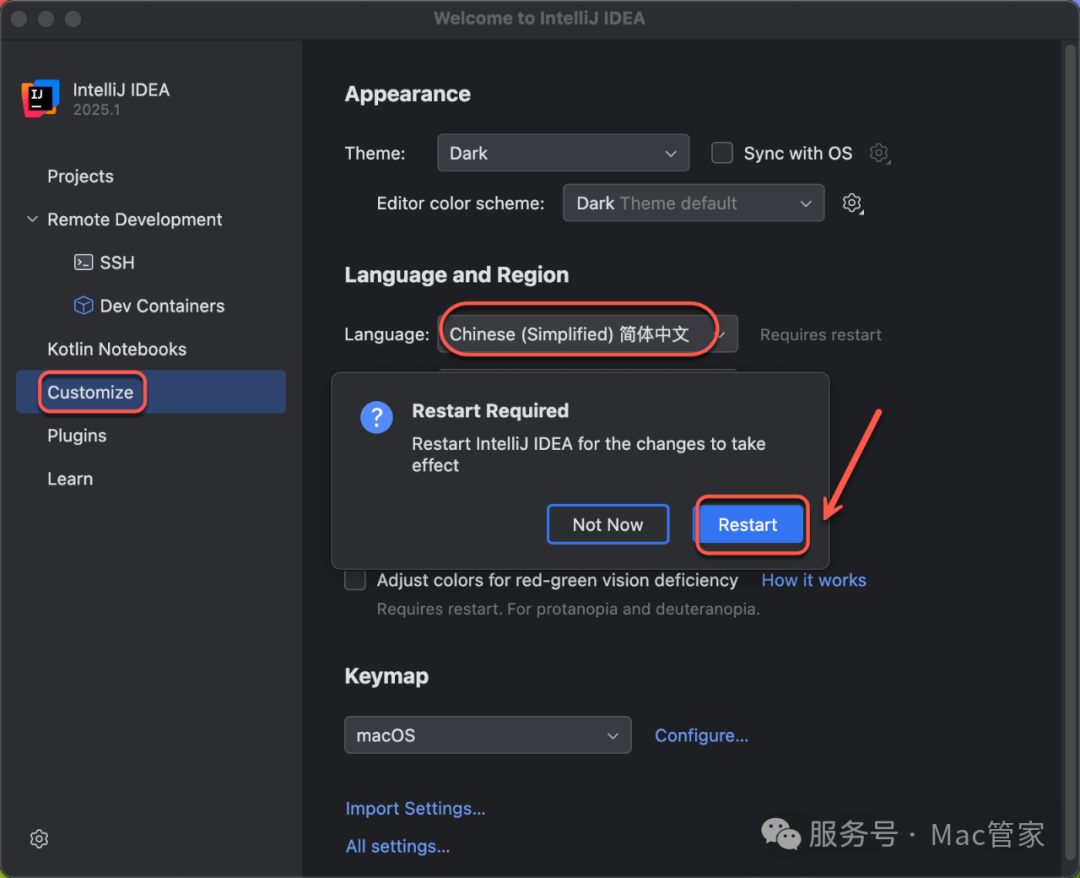Open the Language dropdown
The width and height of the screenshot is (1080, 878).
click(x=587, y=334)
